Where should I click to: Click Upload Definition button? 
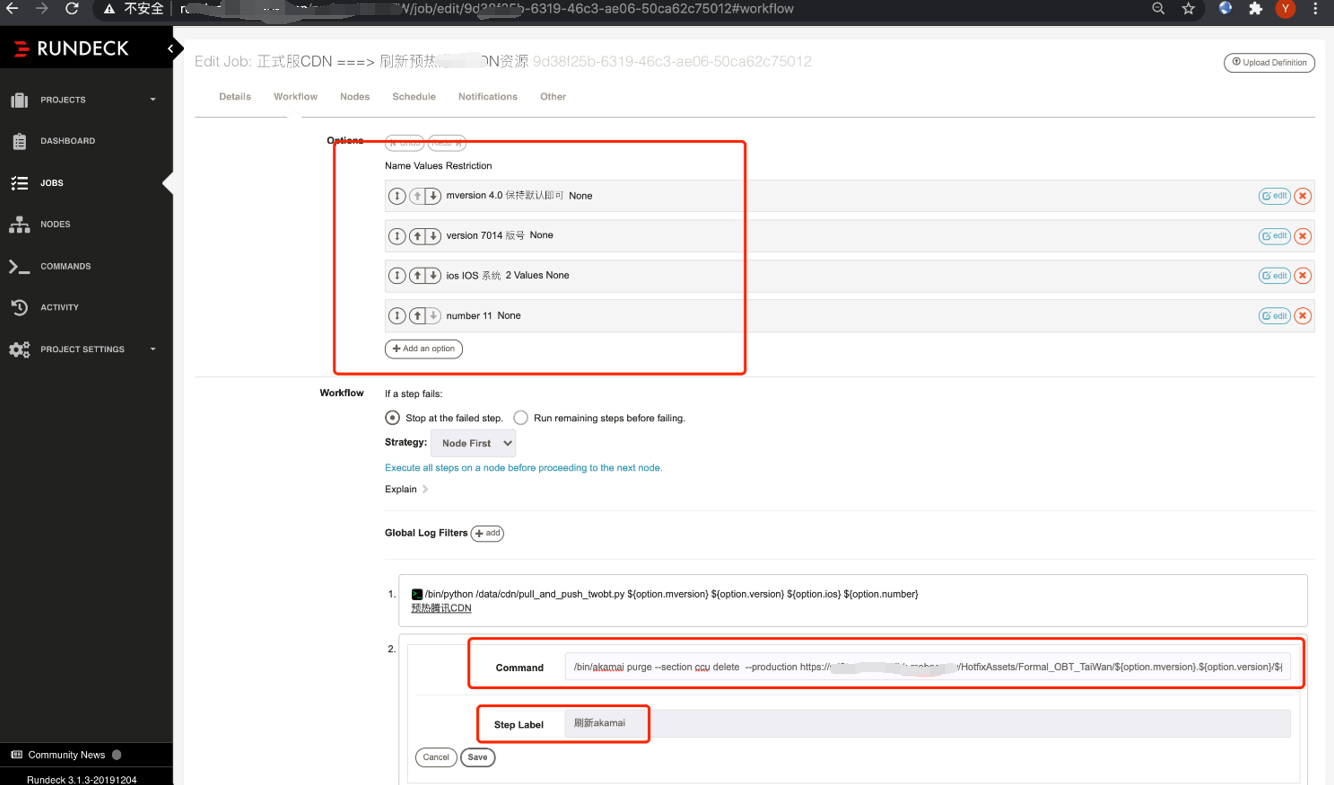pos(1269,63)
